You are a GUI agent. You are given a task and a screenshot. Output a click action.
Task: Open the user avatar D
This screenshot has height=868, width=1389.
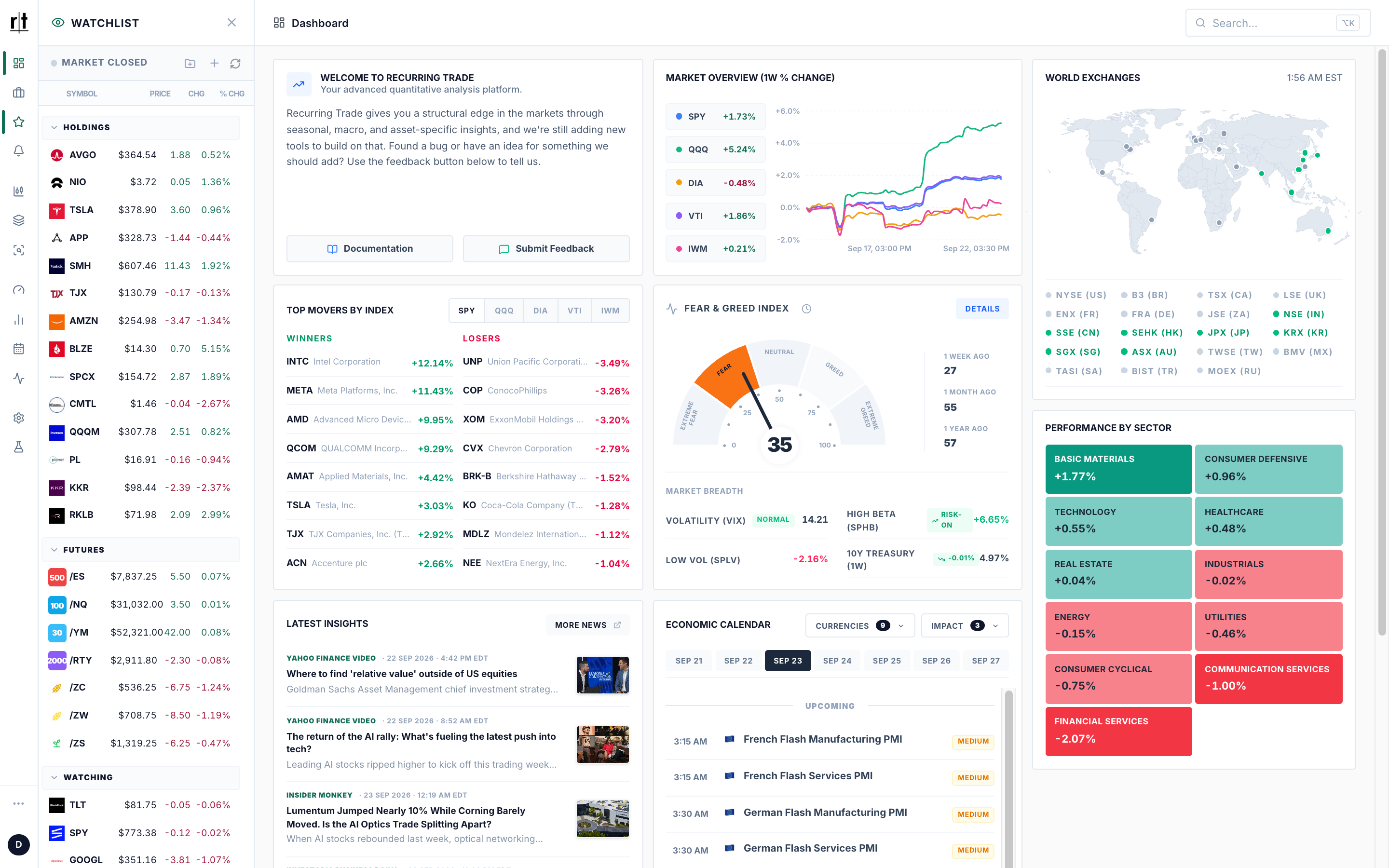[x=19, y=844]
